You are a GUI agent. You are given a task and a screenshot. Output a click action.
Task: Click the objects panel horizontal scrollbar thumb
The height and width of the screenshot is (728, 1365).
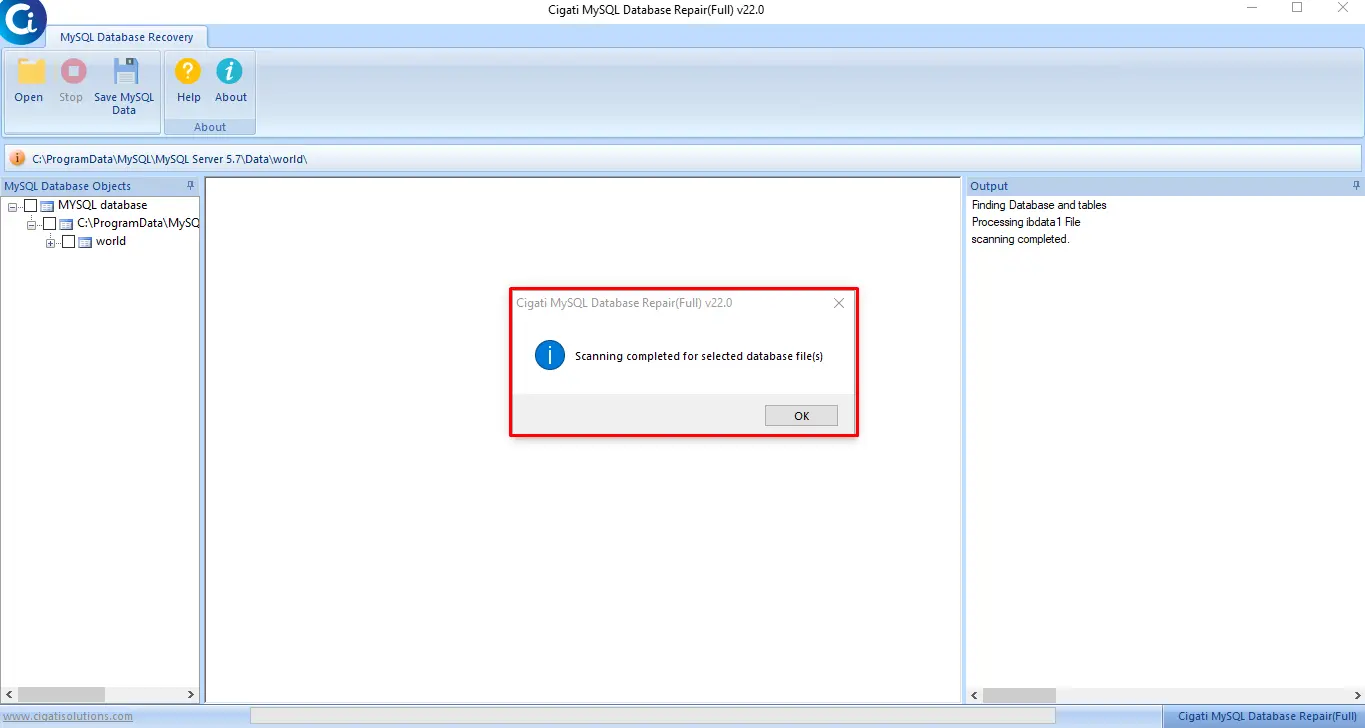click(x=61, y=694)
